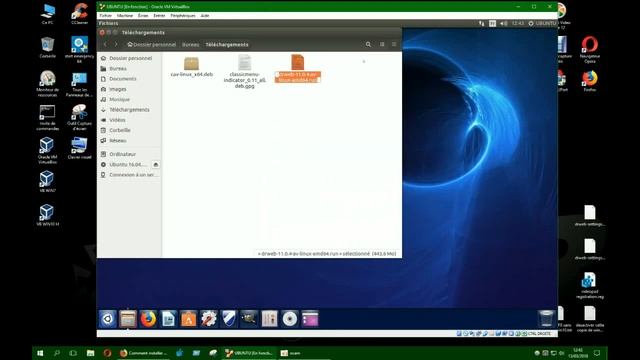Open the Fichier menu in VirtualBox
The width and height of the screenshot is (640, 360).
click(x=105, y=16)
